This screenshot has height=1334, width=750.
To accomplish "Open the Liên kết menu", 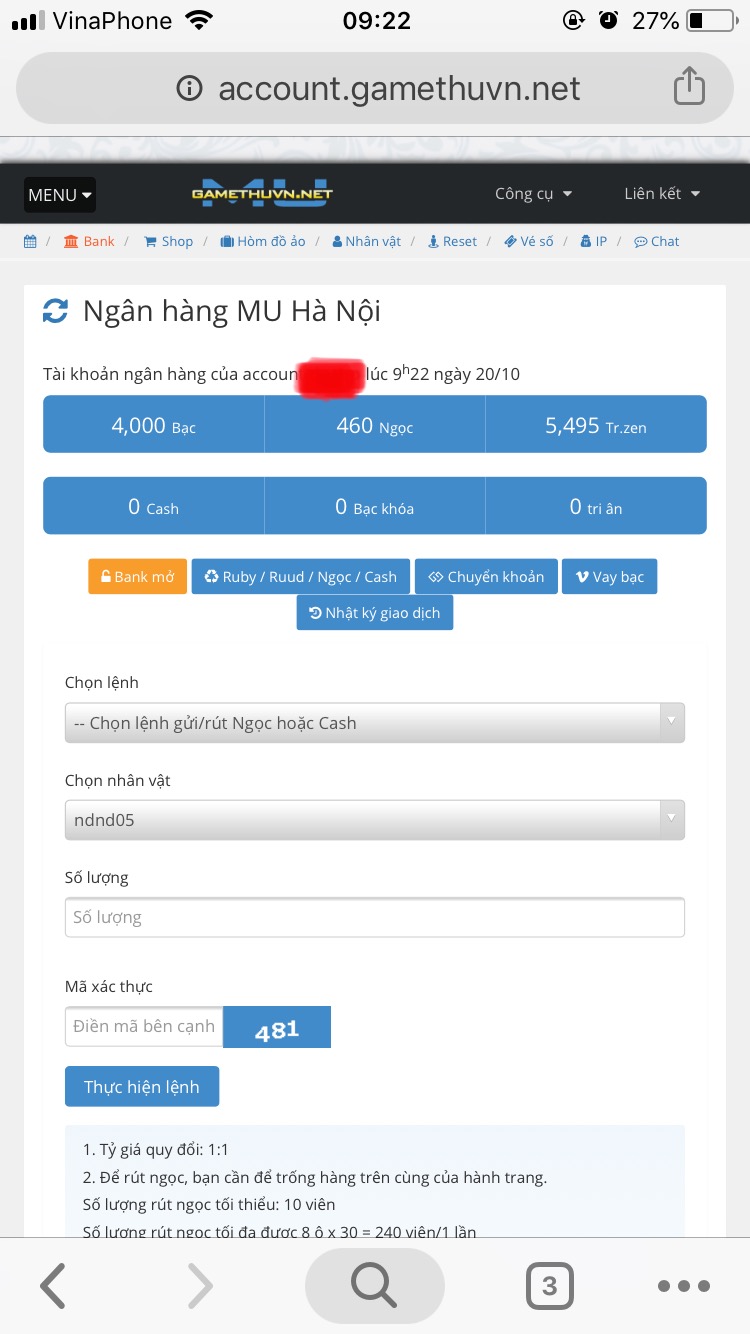I will pyautogui.click(x=662, y=194).
